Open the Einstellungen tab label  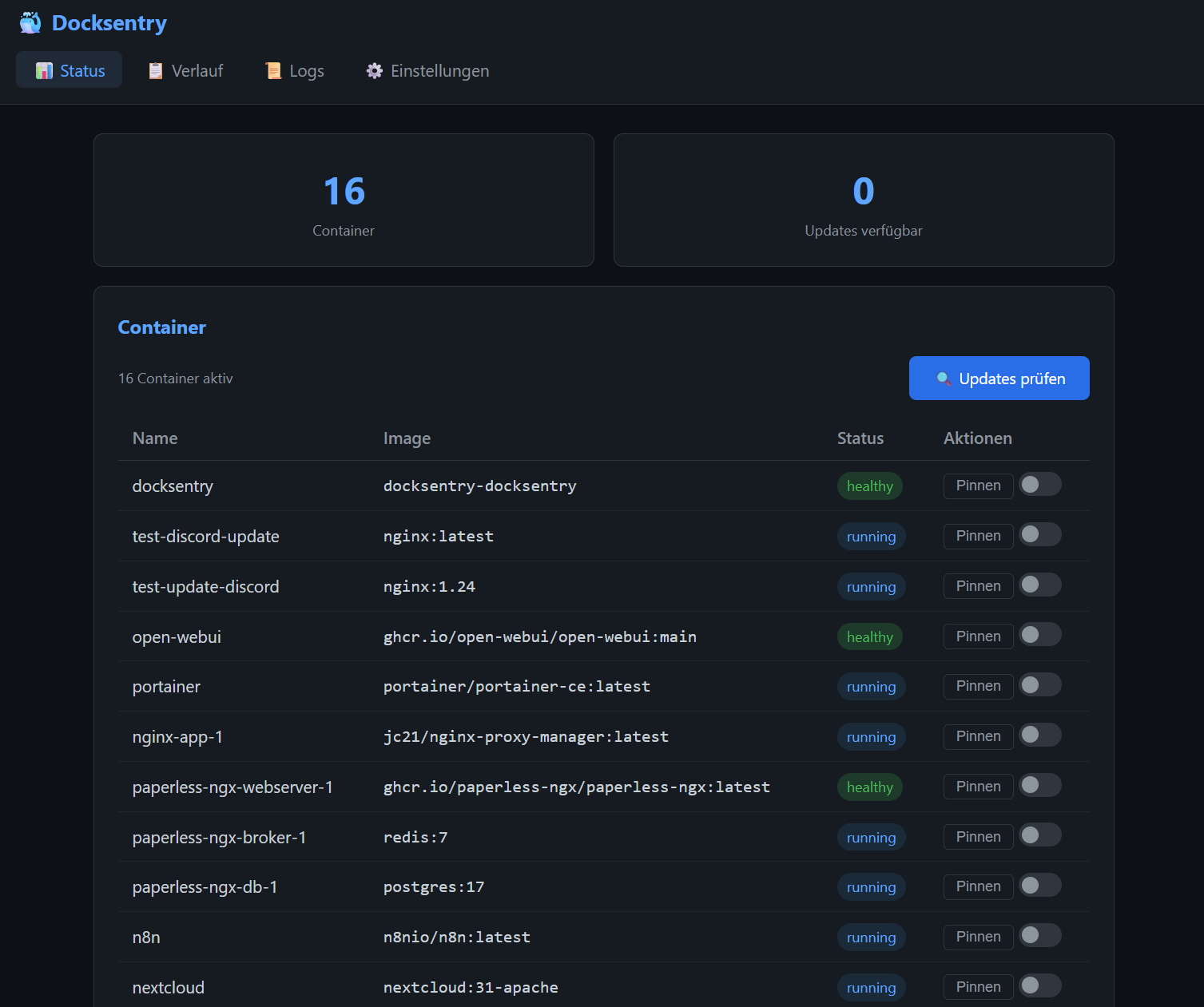click(439, 71)
